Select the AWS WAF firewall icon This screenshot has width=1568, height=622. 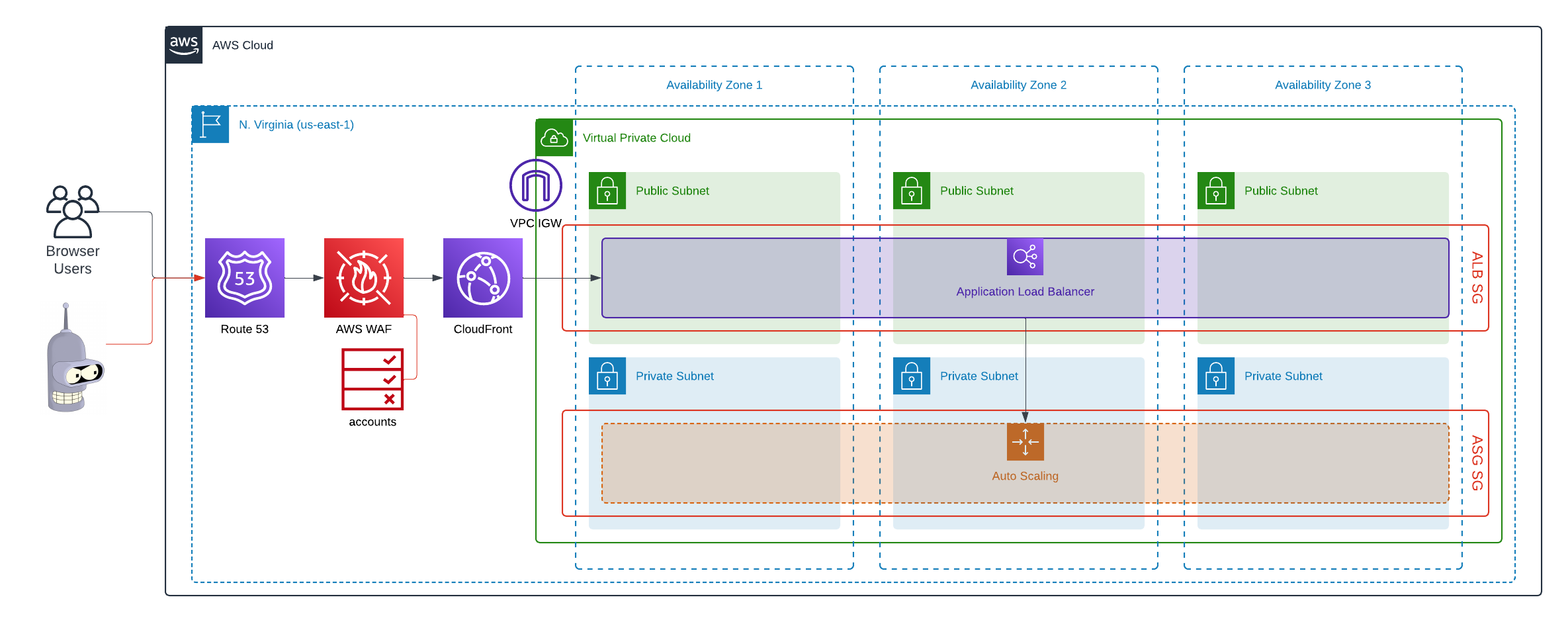pyautogui.click(x=364, y=278)
